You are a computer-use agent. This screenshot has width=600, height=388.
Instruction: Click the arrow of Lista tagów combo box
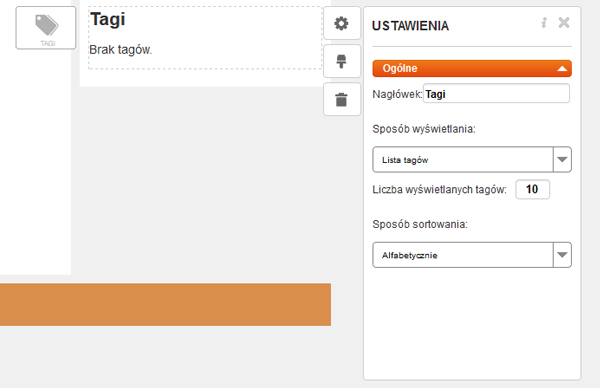click(x=562, y=160)
